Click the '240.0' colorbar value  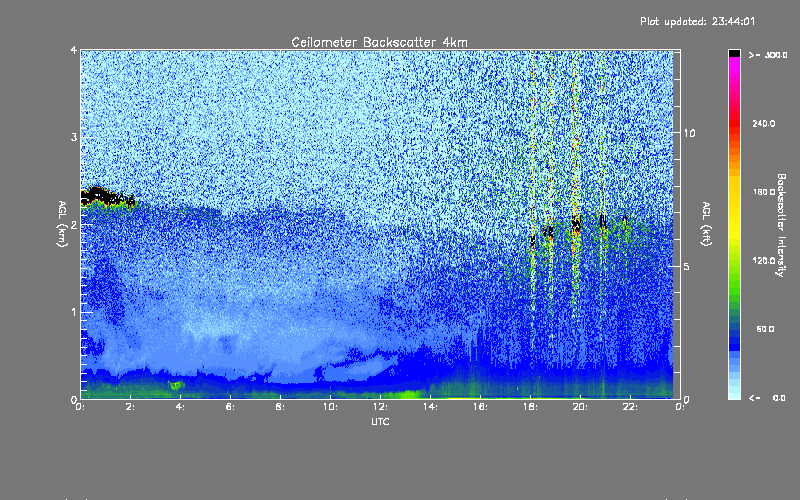[x=764, y=123]
